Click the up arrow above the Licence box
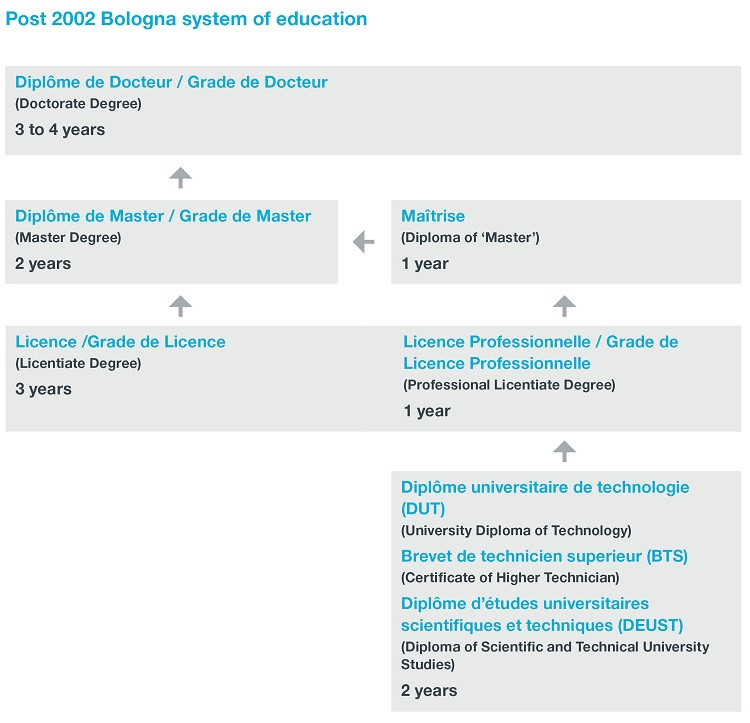This screenshot has width=750, height=723. pos(180,306)
